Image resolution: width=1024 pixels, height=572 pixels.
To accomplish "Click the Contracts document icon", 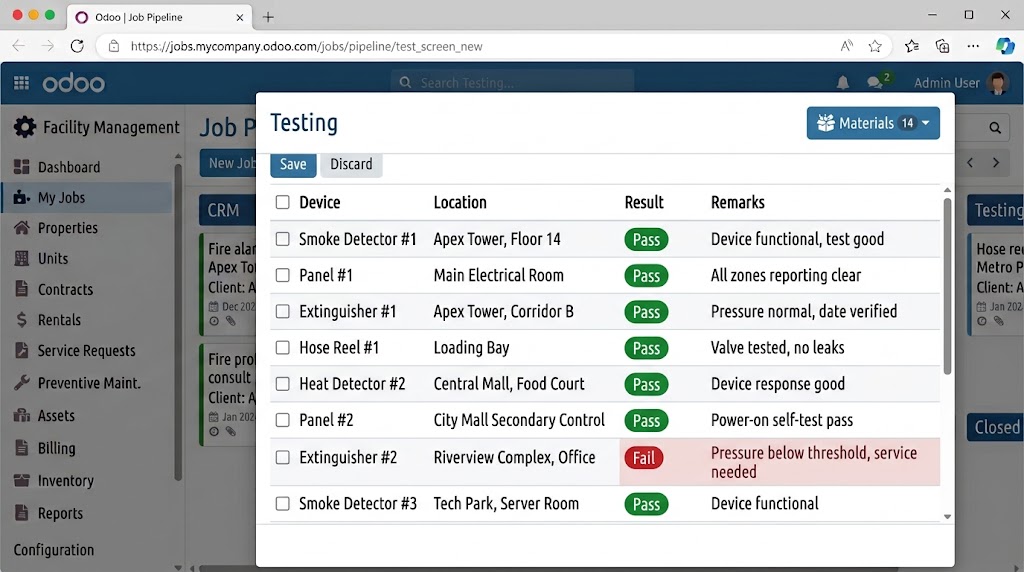I will click(22, 289).
